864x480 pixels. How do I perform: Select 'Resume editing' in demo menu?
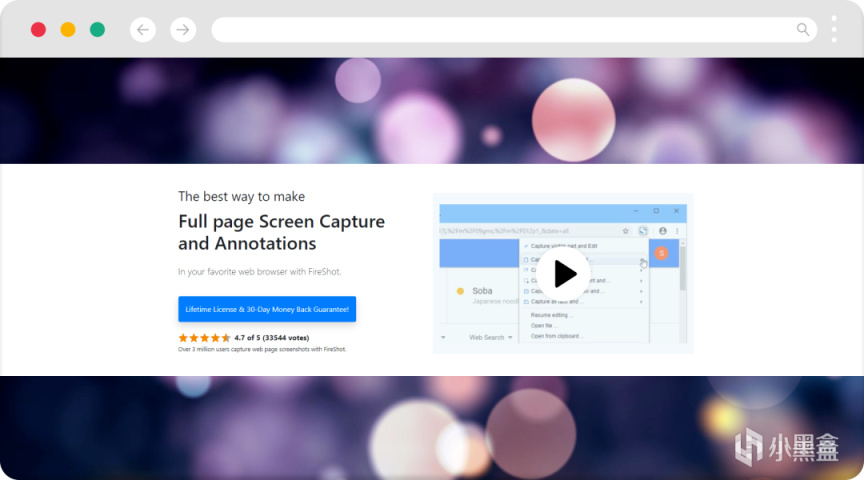click(x=552, y=315)
